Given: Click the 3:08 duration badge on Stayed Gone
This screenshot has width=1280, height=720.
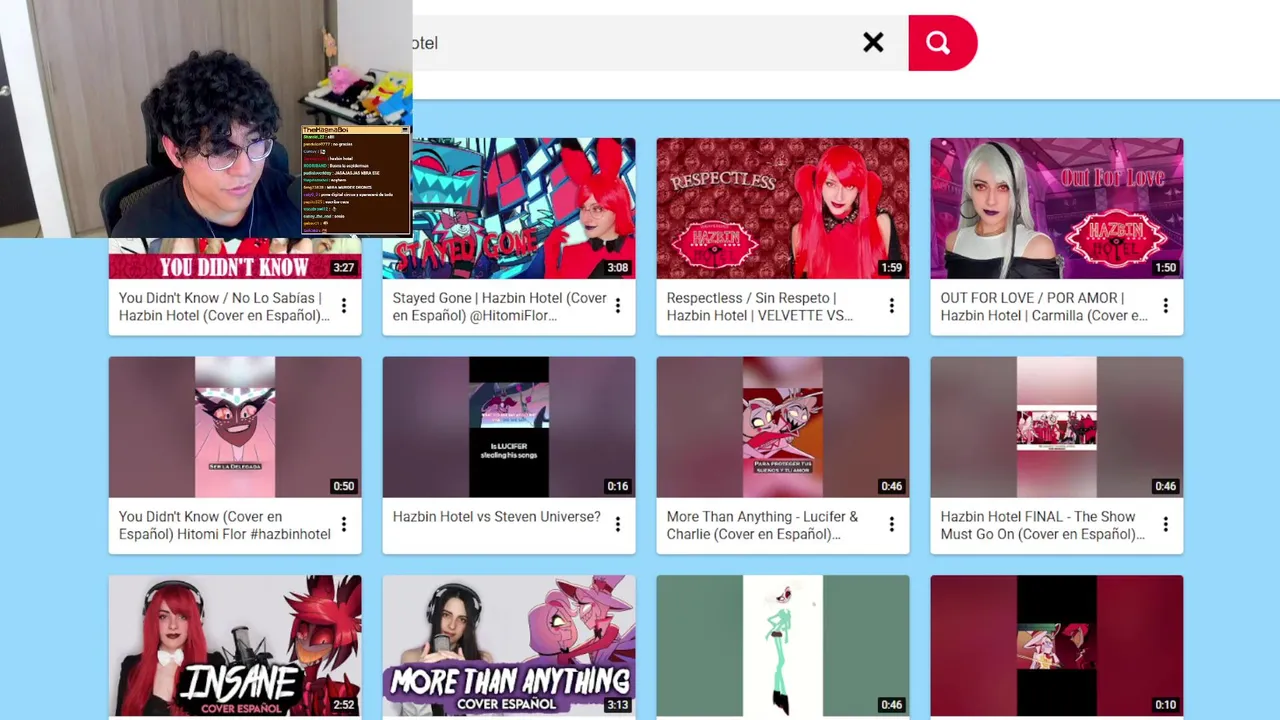Looking at the screenshot, I should click(618, 268).
